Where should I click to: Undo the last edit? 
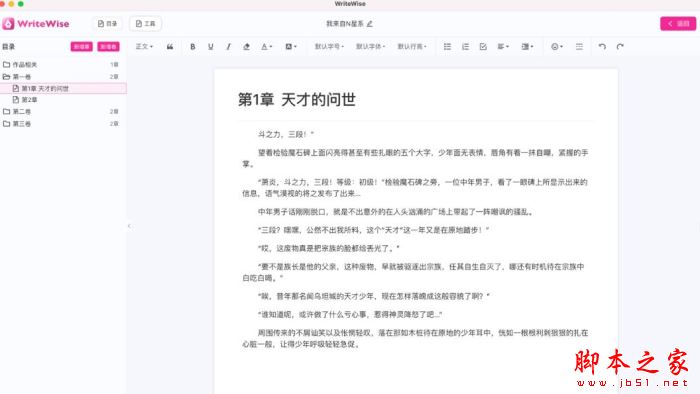point(602,46)
